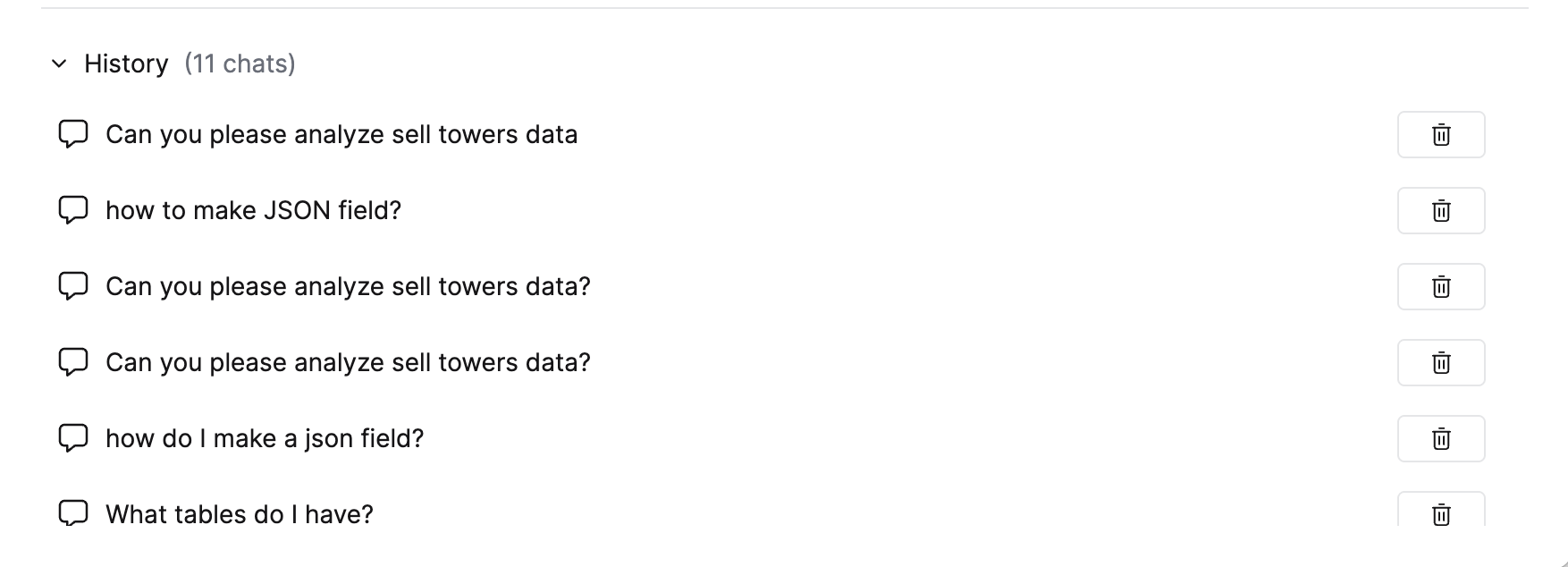Open the 'how to make JSON field?' conversation
The height and width of the screenshot is (567, 1568).
tap(253, 210)
